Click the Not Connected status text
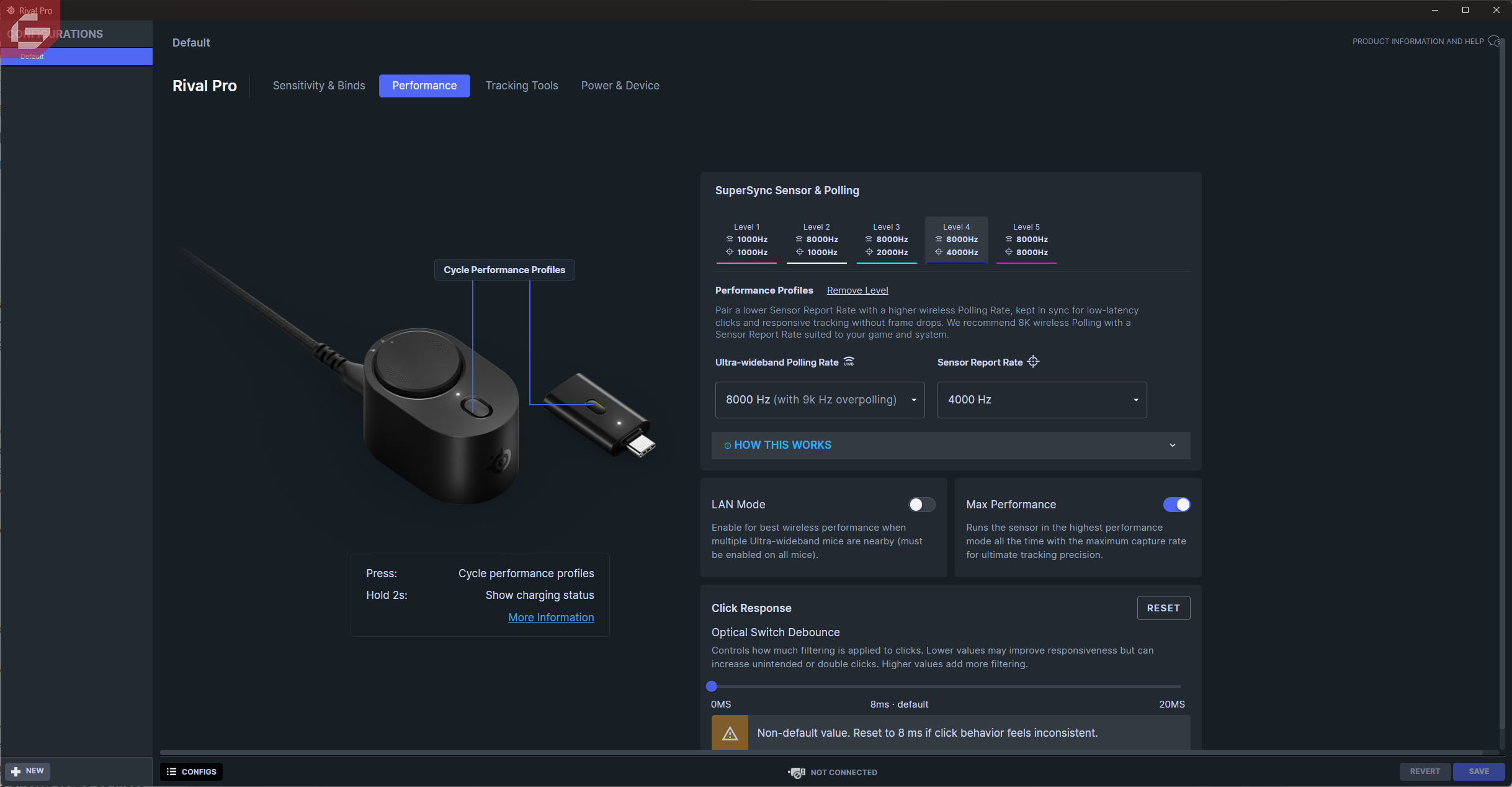The image size is (1512, 787). (x=844, y=773)
